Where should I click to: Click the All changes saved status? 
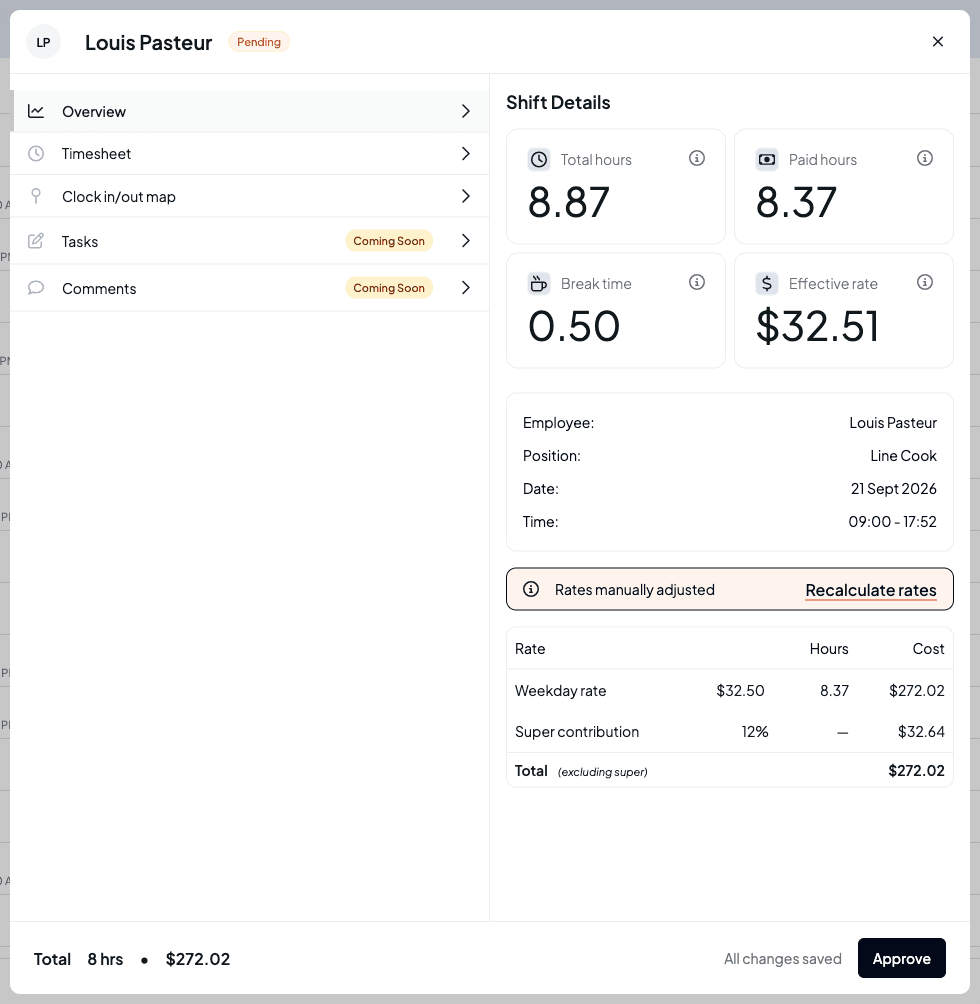782,959
